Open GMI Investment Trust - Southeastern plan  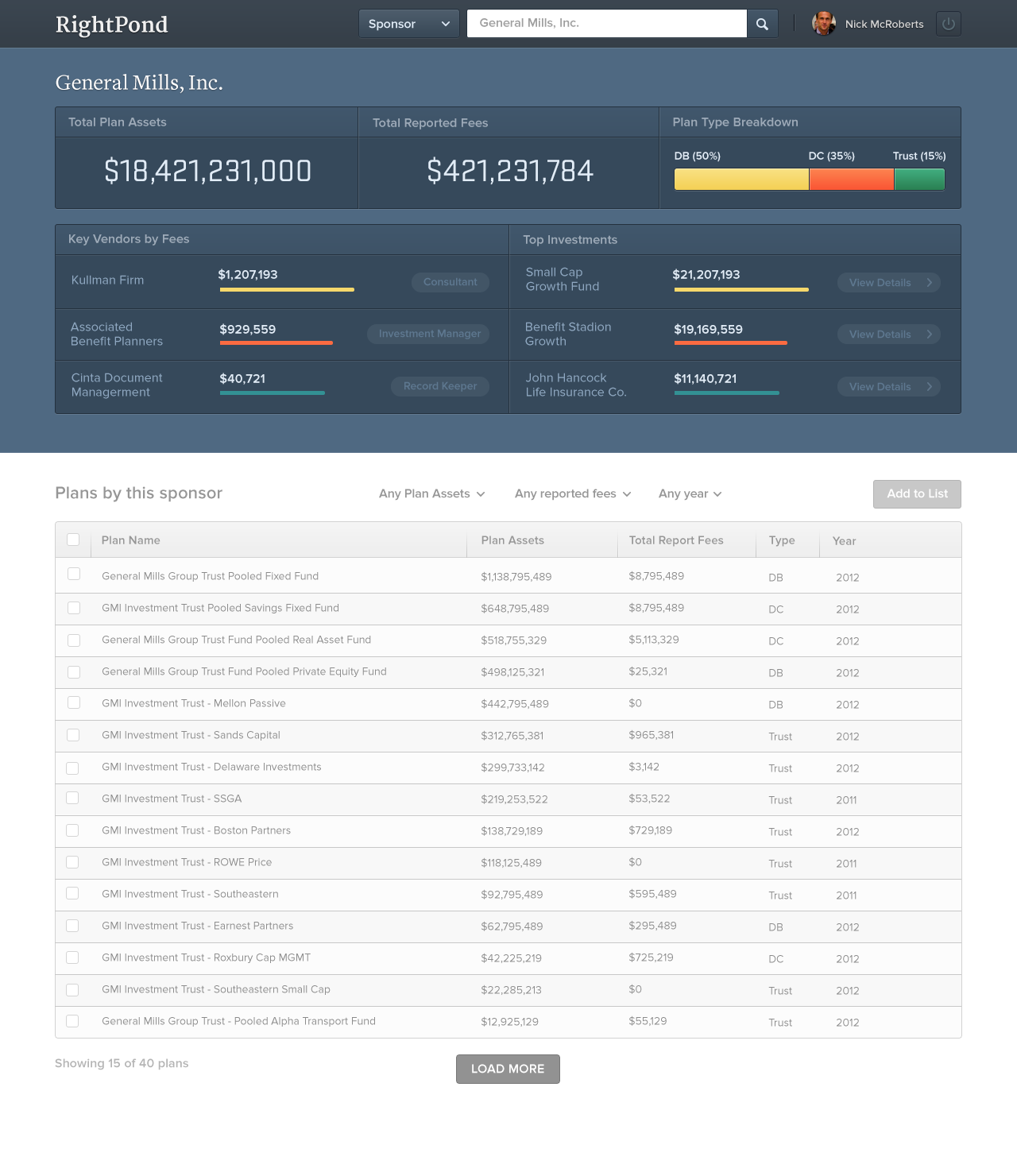click(x=190, y=894)
